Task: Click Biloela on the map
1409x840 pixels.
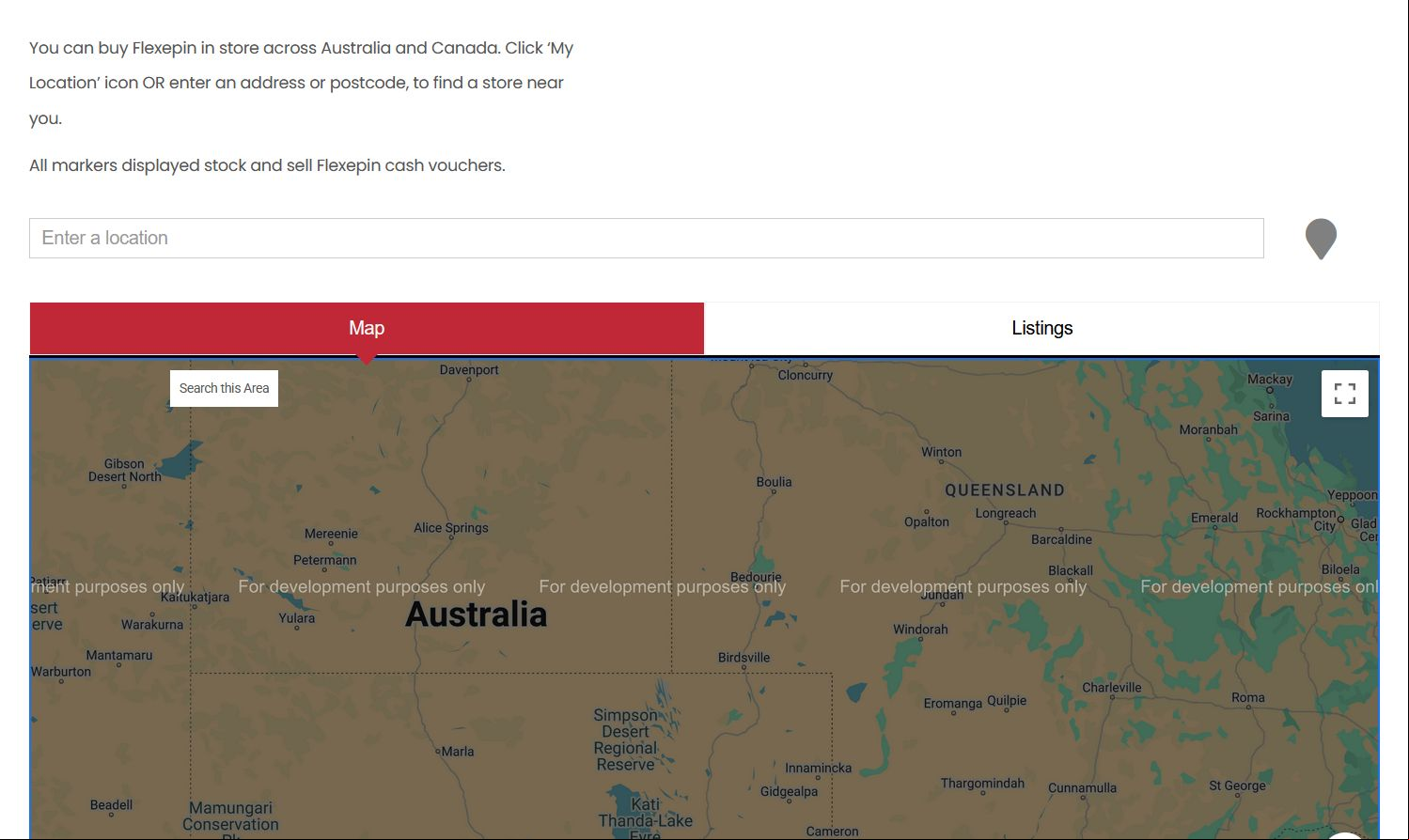Action: pos(1340,569)
